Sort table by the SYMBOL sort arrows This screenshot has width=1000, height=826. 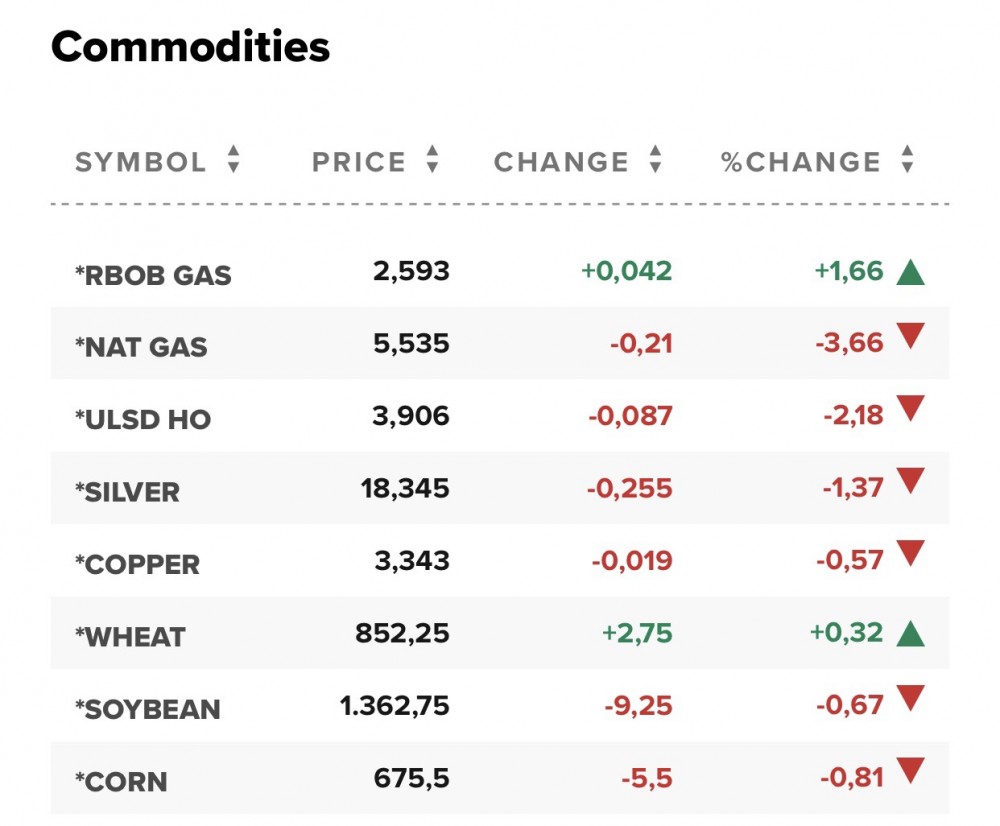tap(233, 160)
